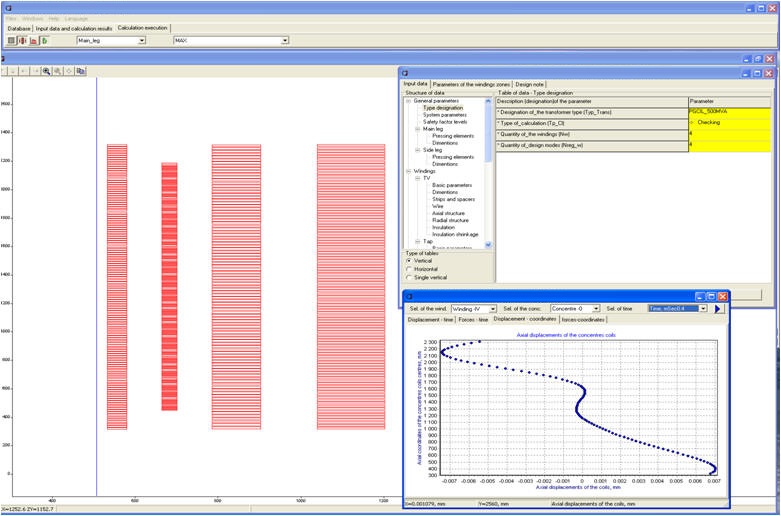Zoom in with the magnifier plus icon
Image resolution: width=781 pixels, height=516 pixels.
(46, 71)
